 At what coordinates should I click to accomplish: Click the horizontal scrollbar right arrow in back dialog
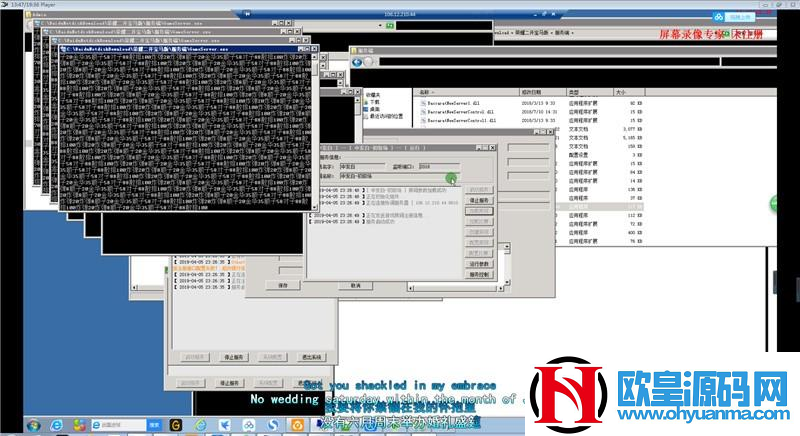point(501,288)
